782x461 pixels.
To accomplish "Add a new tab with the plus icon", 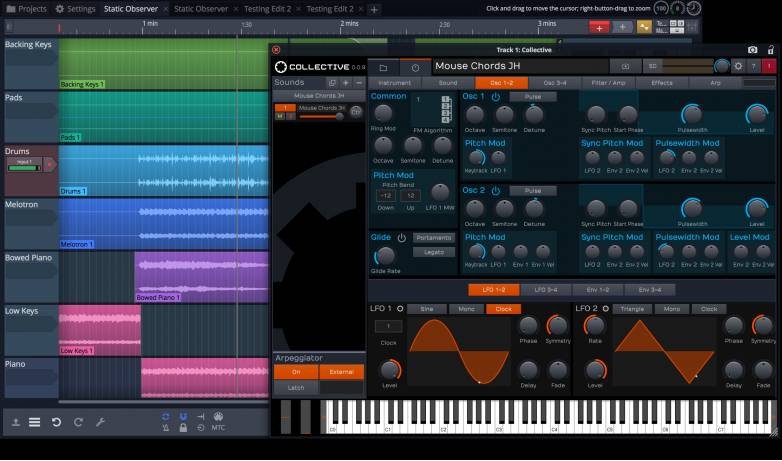I will point(374,9).
